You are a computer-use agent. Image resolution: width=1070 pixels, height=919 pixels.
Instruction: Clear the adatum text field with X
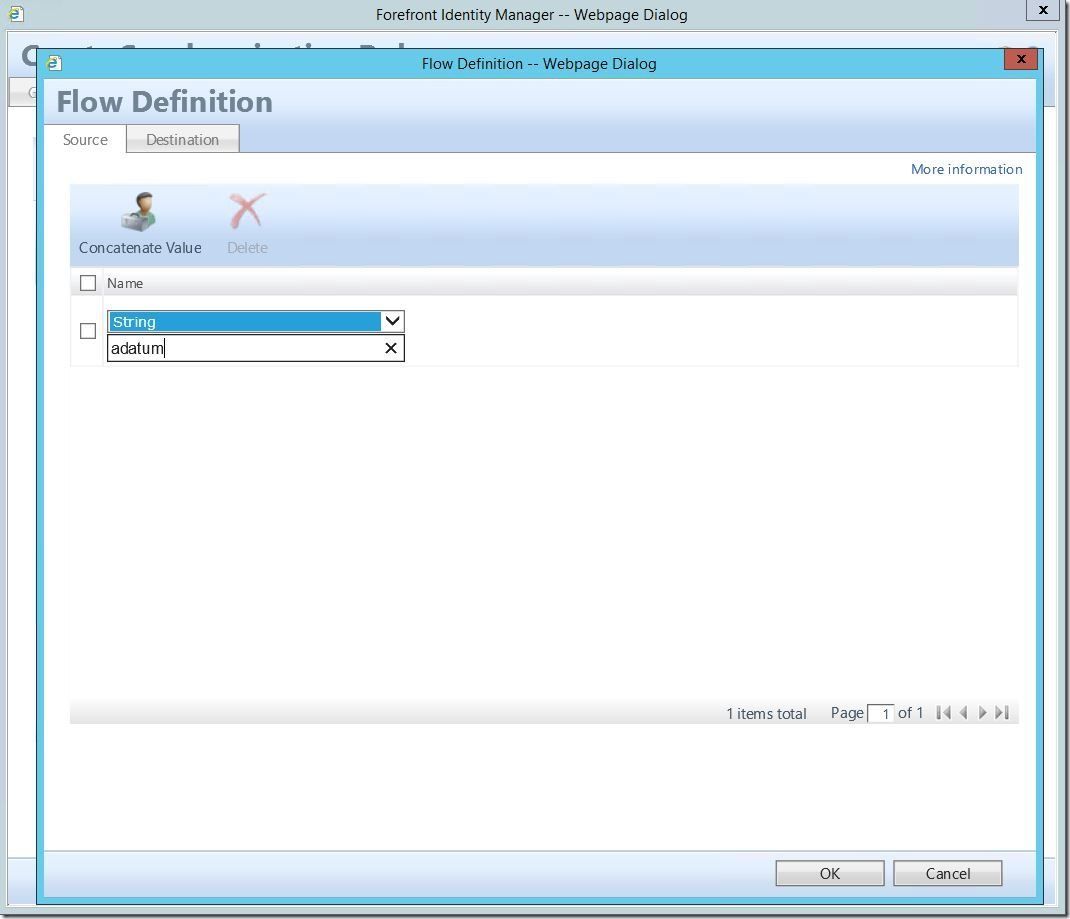tap(391, 348)
